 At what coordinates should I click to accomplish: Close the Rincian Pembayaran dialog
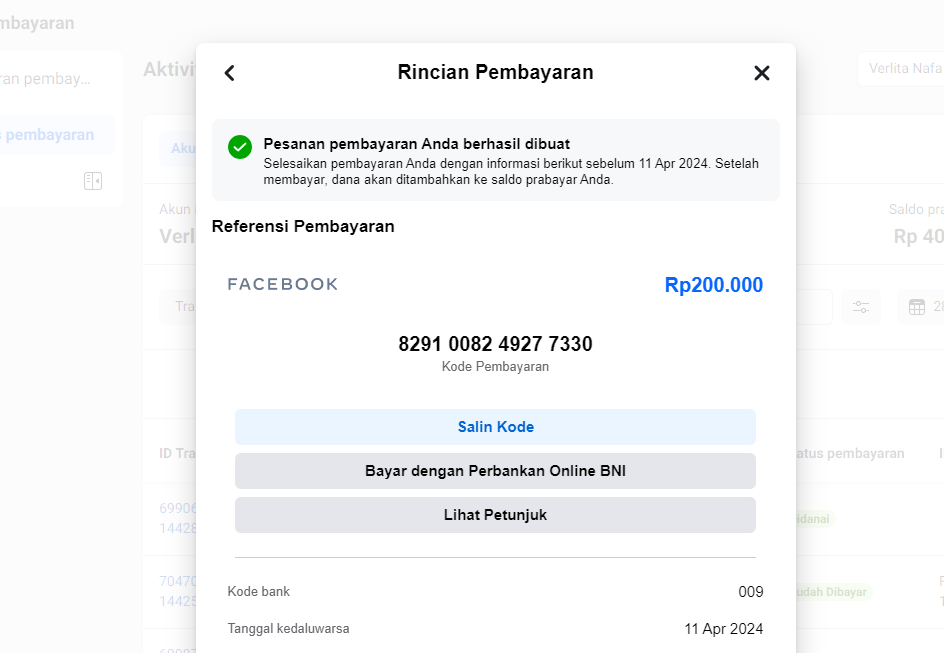coord(762,73)
